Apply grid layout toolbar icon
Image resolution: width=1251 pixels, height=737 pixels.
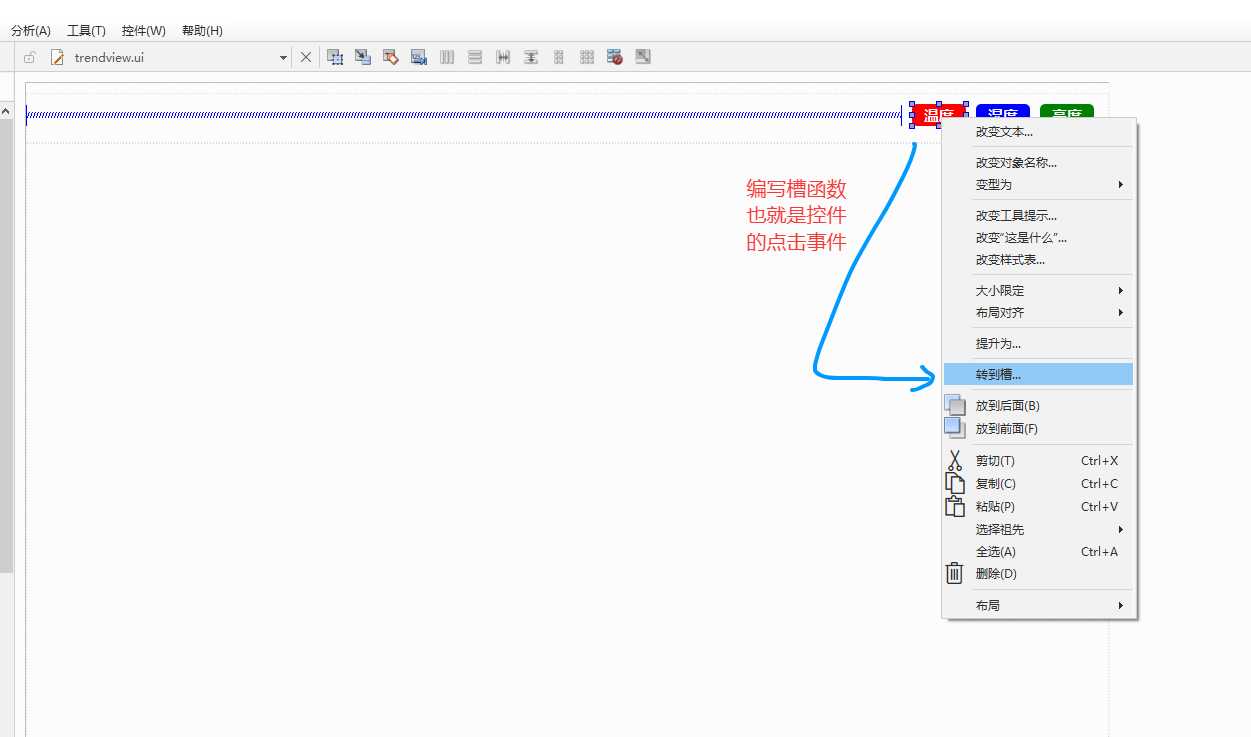[587, 57]
